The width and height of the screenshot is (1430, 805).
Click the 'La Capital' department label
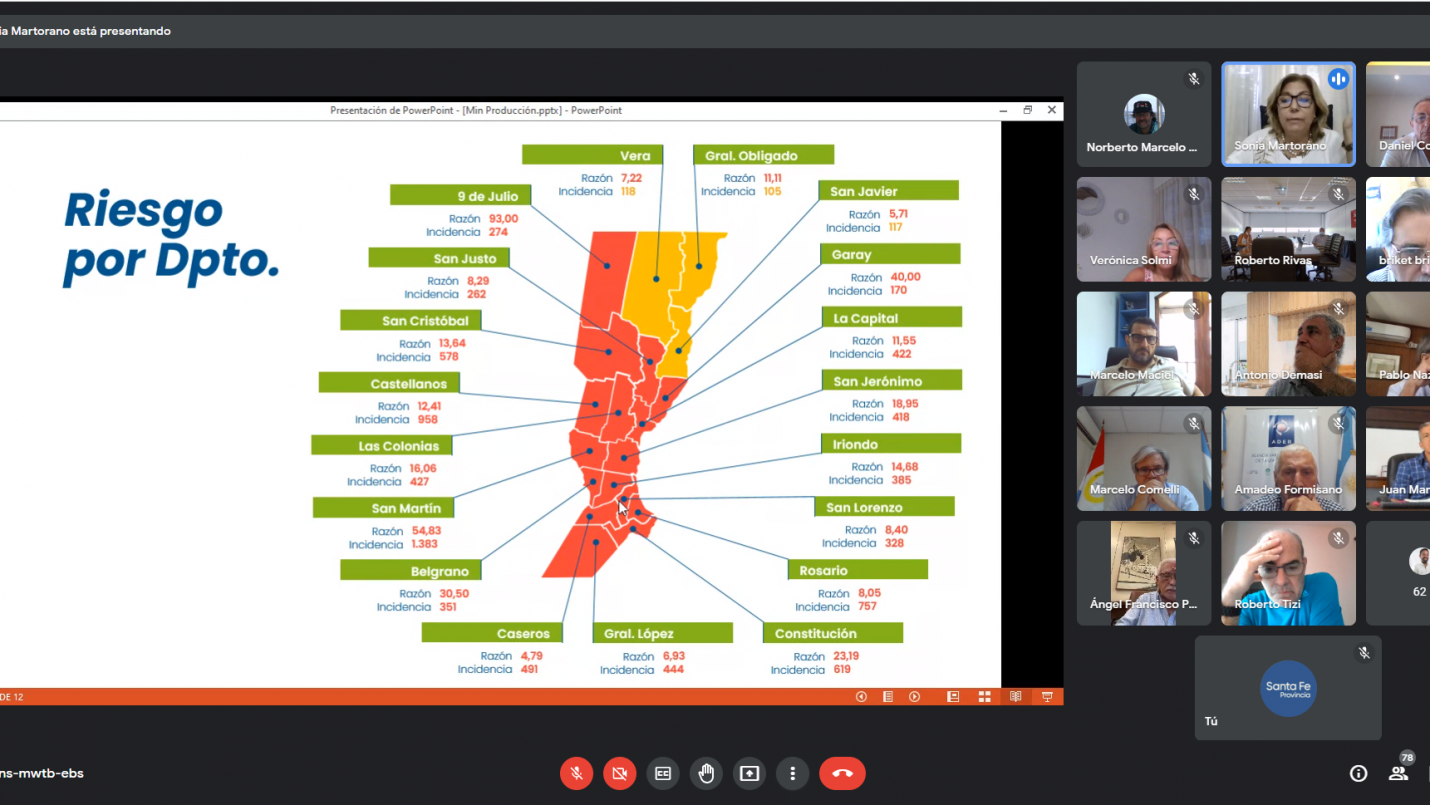tap(890, 317)
